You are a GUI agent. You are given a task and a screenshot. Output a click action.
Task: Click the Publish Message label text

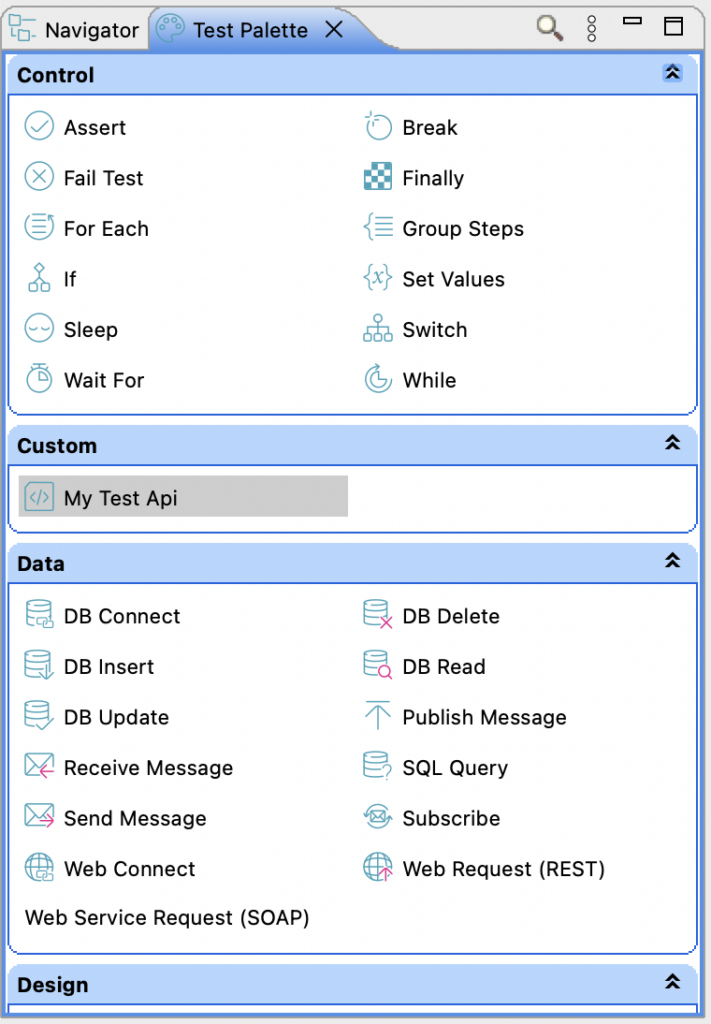click(x=484, y=717)
